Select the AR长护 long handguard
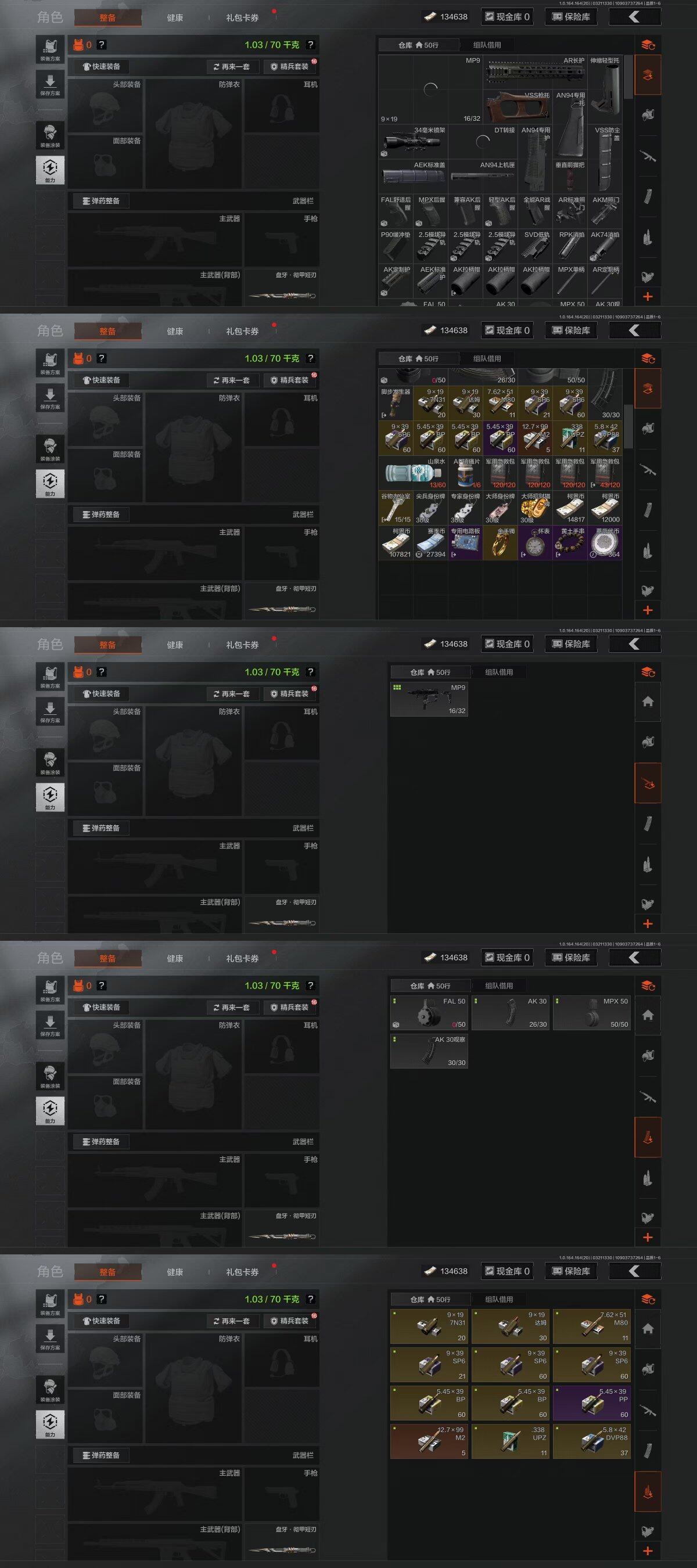Image resolution: width=697 pixels, height=1568 pixels. pyautogui.click(x=535, y=73)
